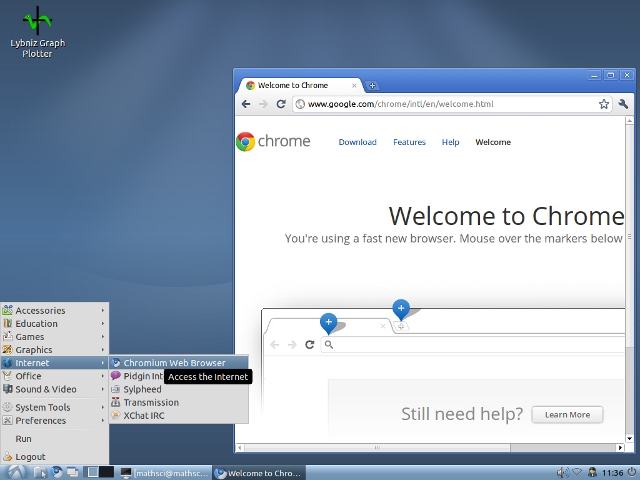
Task: Click the vertical scrollbar up arrow
Action: [629, 121]
